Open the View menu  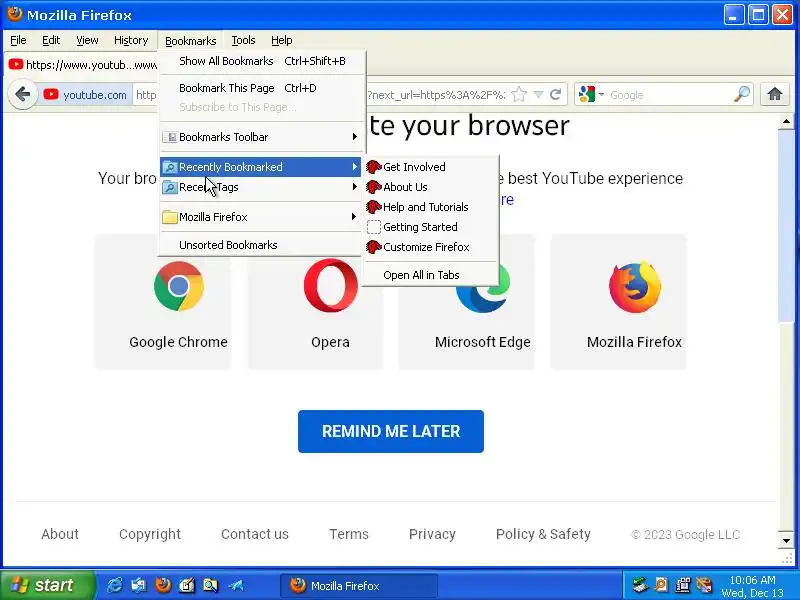pyautogui.click(x=87, y=40)
